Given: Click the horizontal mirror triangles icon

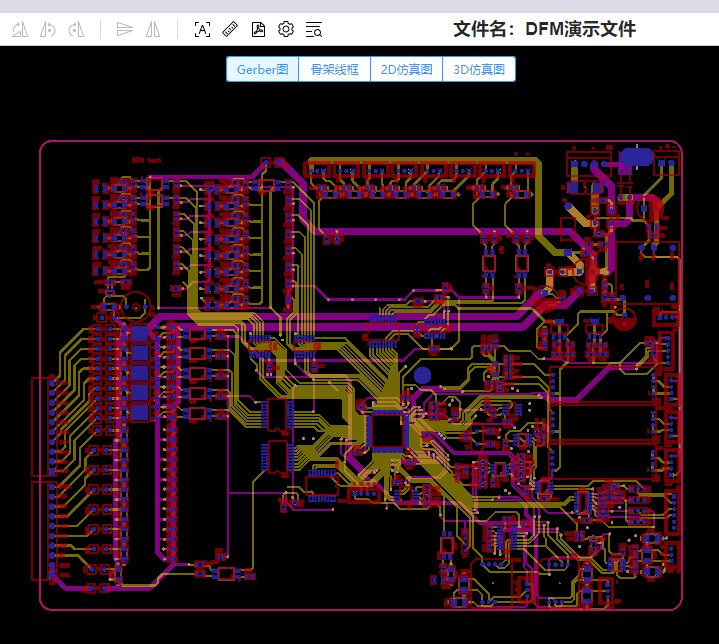Looking at the screenshot, I should pyautogui.click(x=152, y=30).
